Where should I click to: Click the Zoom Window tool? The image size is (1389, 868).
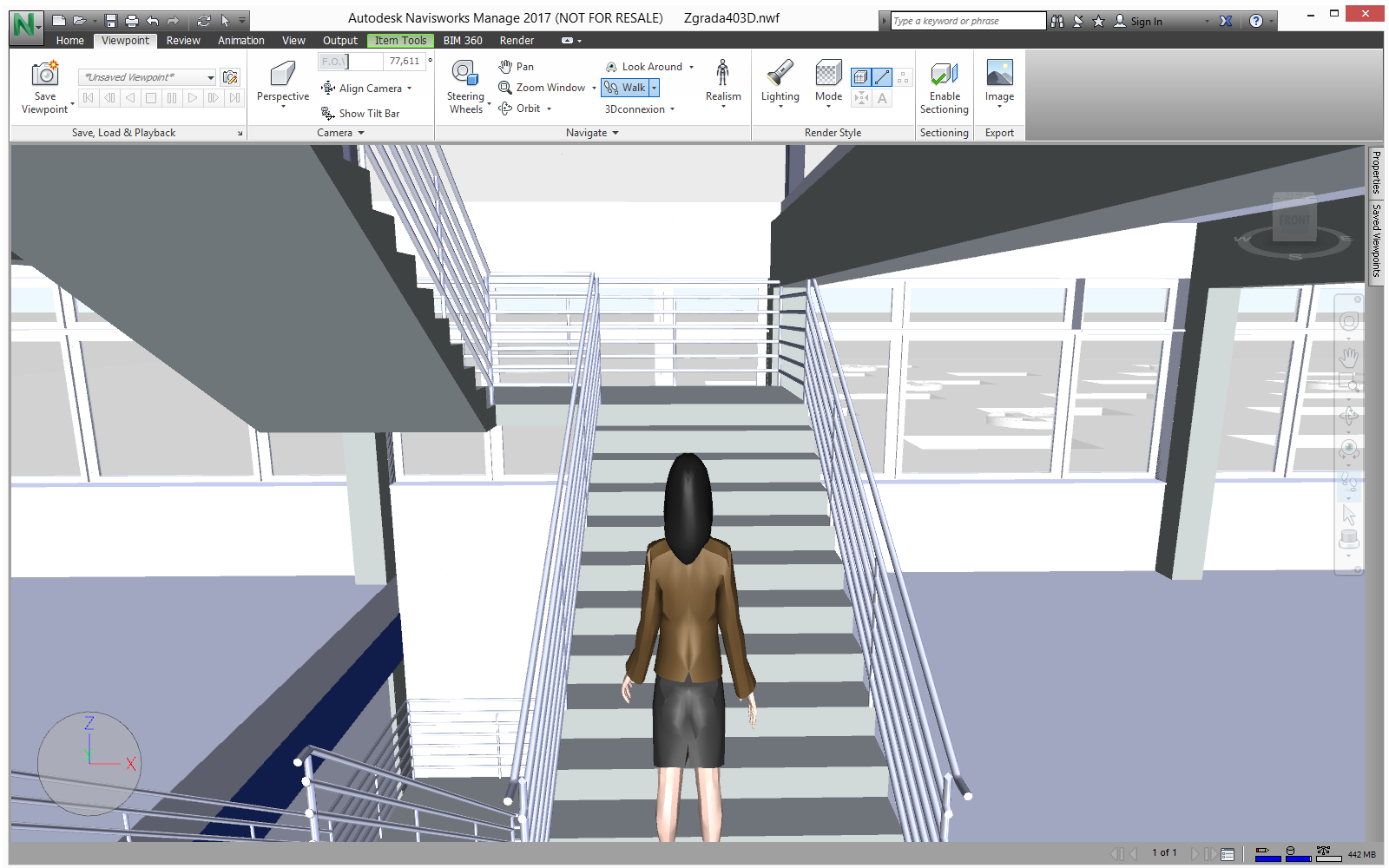pyautogui.click(x=543, y=88)
